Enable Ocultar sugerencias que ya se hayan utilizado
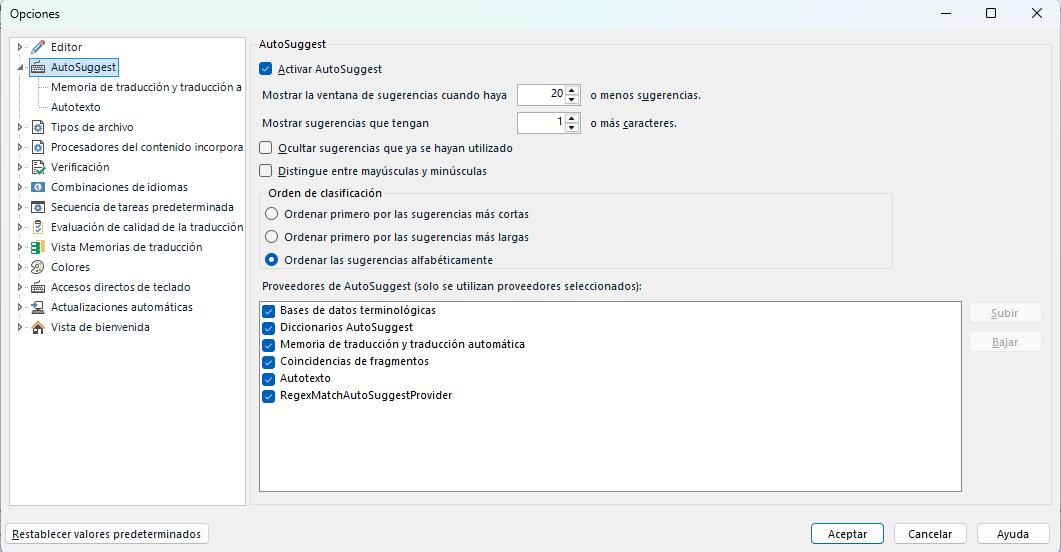This screenshot has height=552, width=1061. click(x=266, y=148)
